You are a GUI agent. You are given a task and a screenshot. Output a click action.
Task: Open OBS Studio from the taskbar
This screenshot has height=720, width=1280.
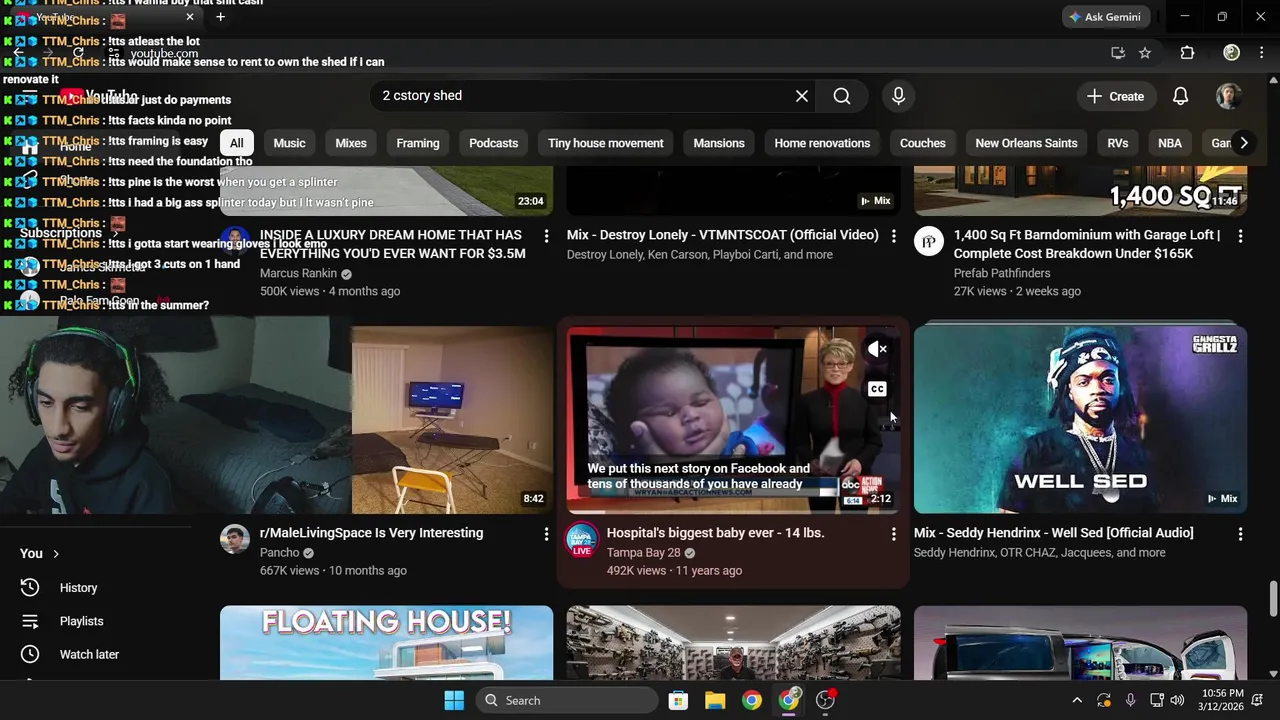(826, 700)
